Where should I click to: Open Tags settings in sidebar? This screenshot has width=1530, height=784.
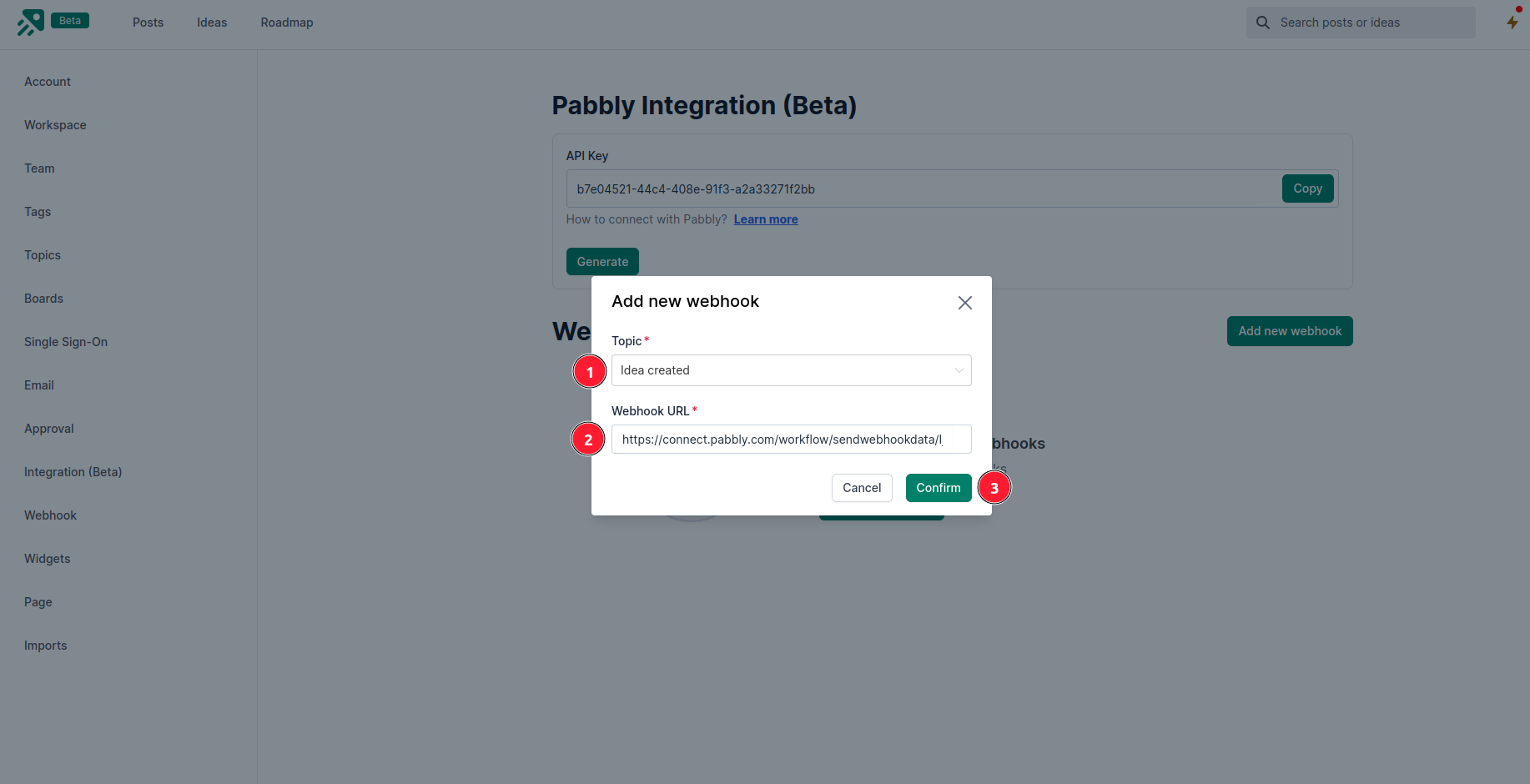click(x=38, y=212)
